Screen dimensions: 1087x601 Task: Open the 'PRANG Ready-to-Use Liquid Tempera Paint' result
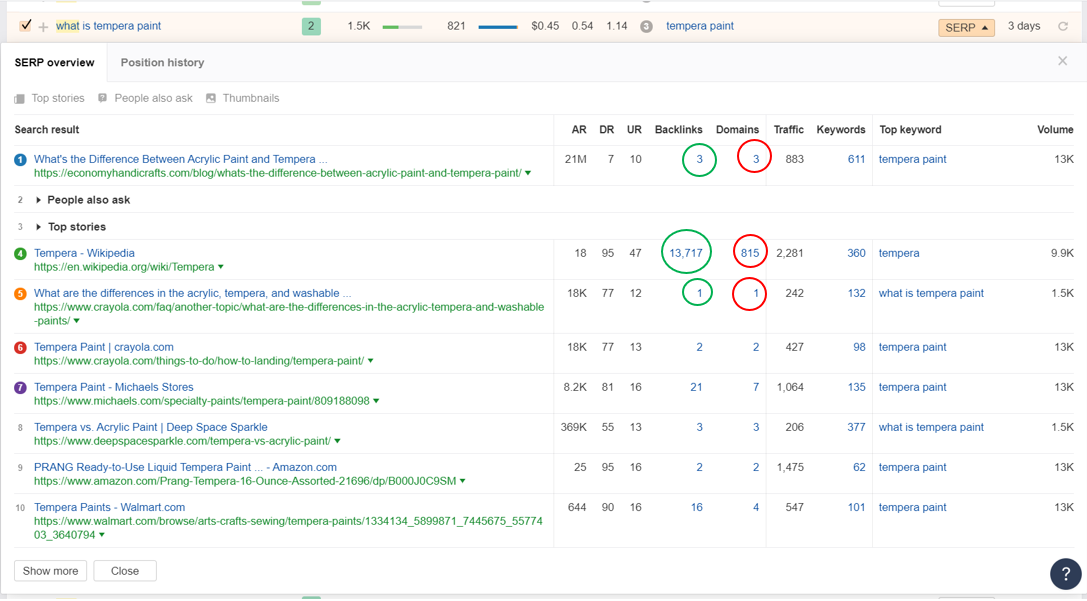pyautogui.click(x=185, y=468)
